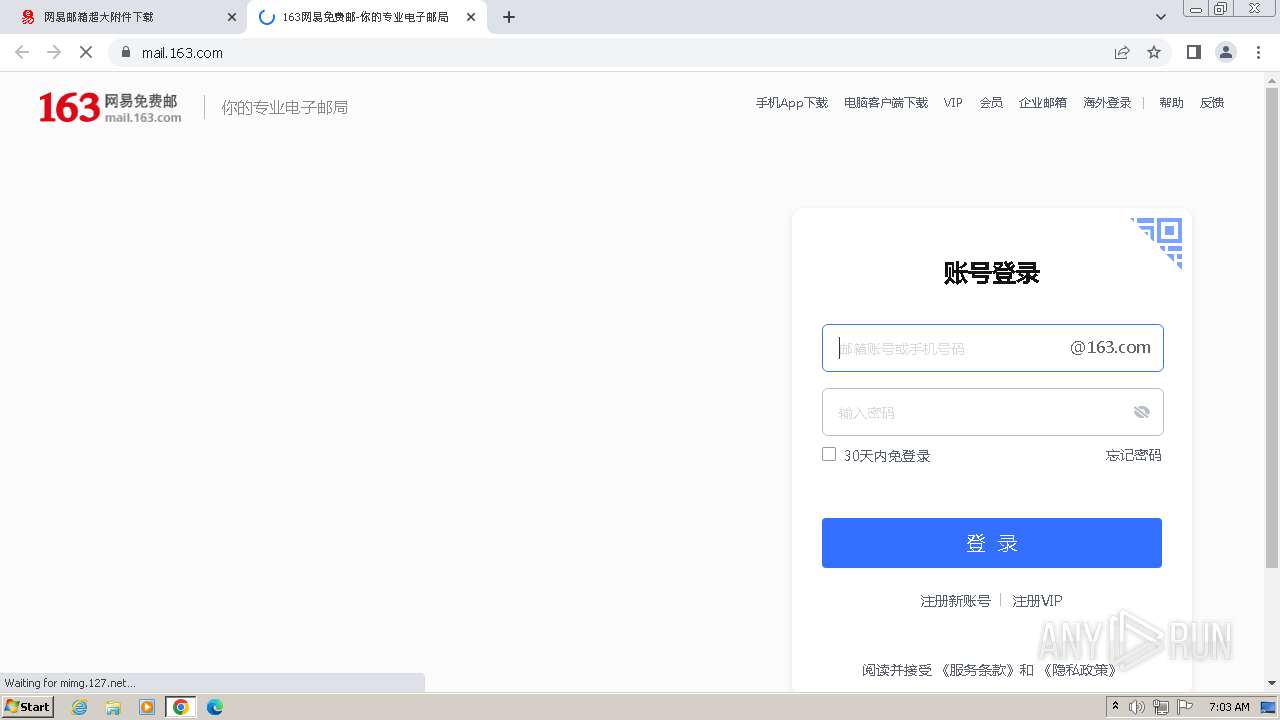The image size is (1280, 720).
Task: Open 企业邮箱 in top navigation
Action: (x=1043, y=103)
